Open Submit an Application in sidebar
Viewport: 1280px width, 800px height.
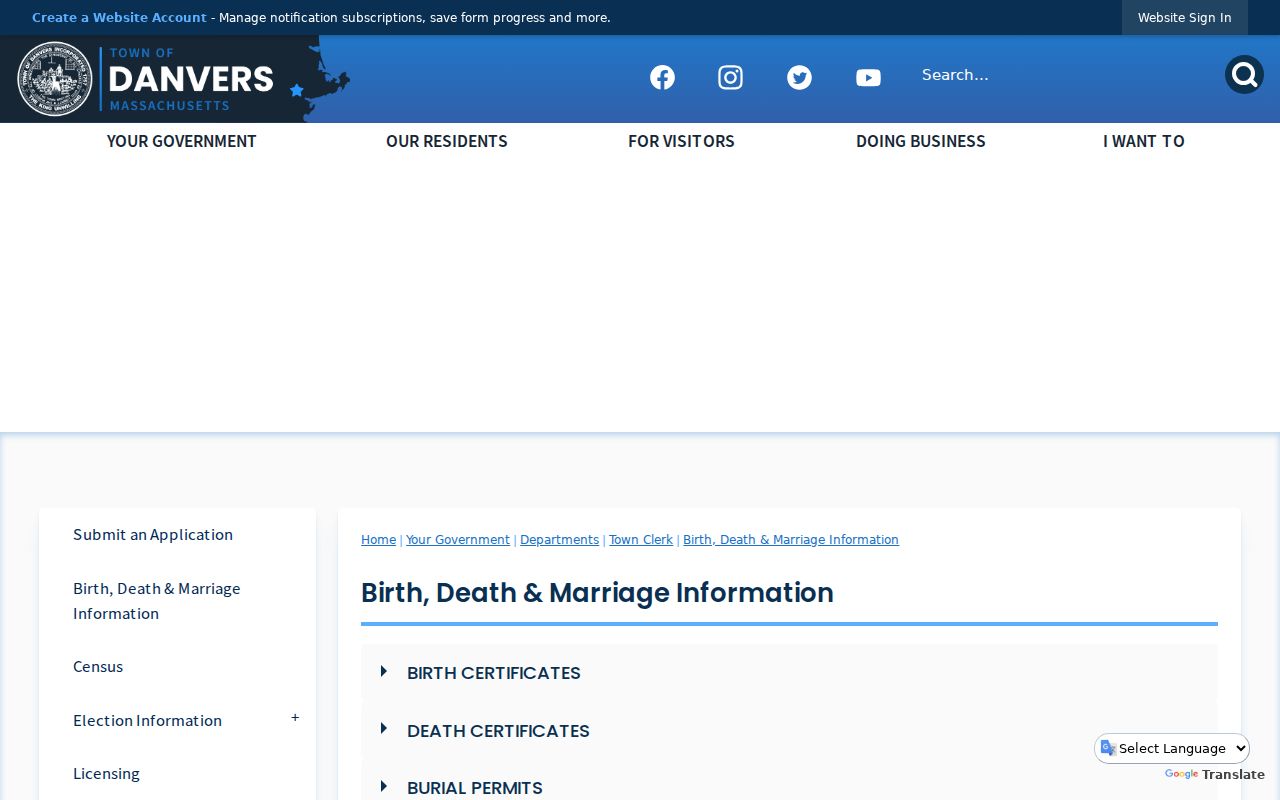153,535
